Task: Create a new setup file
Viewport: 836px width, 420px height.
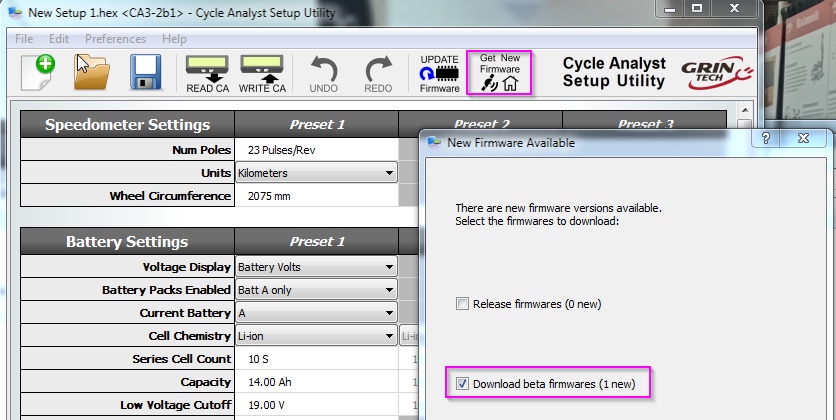Action: click(x=38, y=71)
